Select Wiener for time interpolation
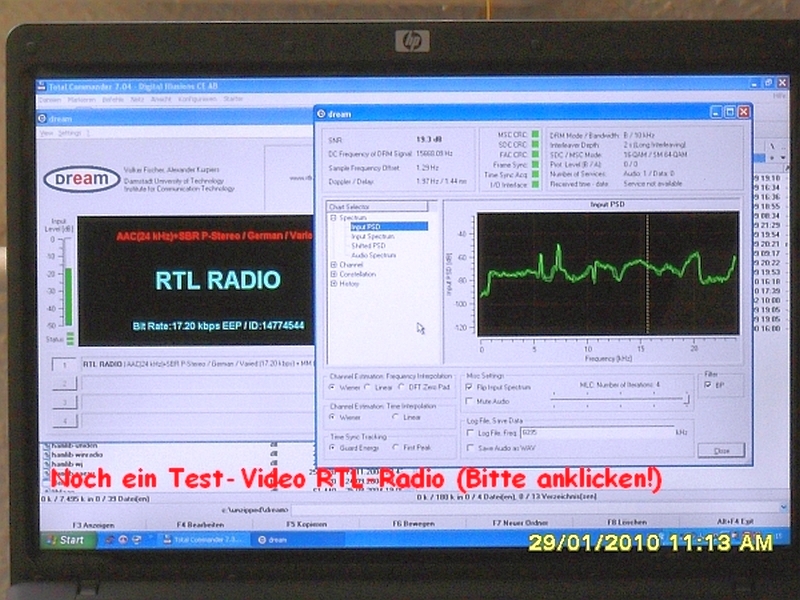 (333, 417)
